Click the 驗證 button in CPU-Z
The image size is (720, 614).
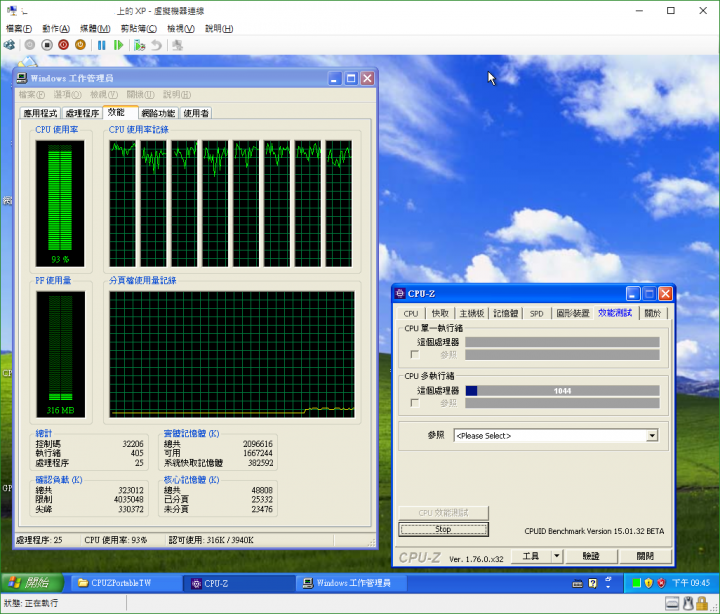tap(591, 556)
